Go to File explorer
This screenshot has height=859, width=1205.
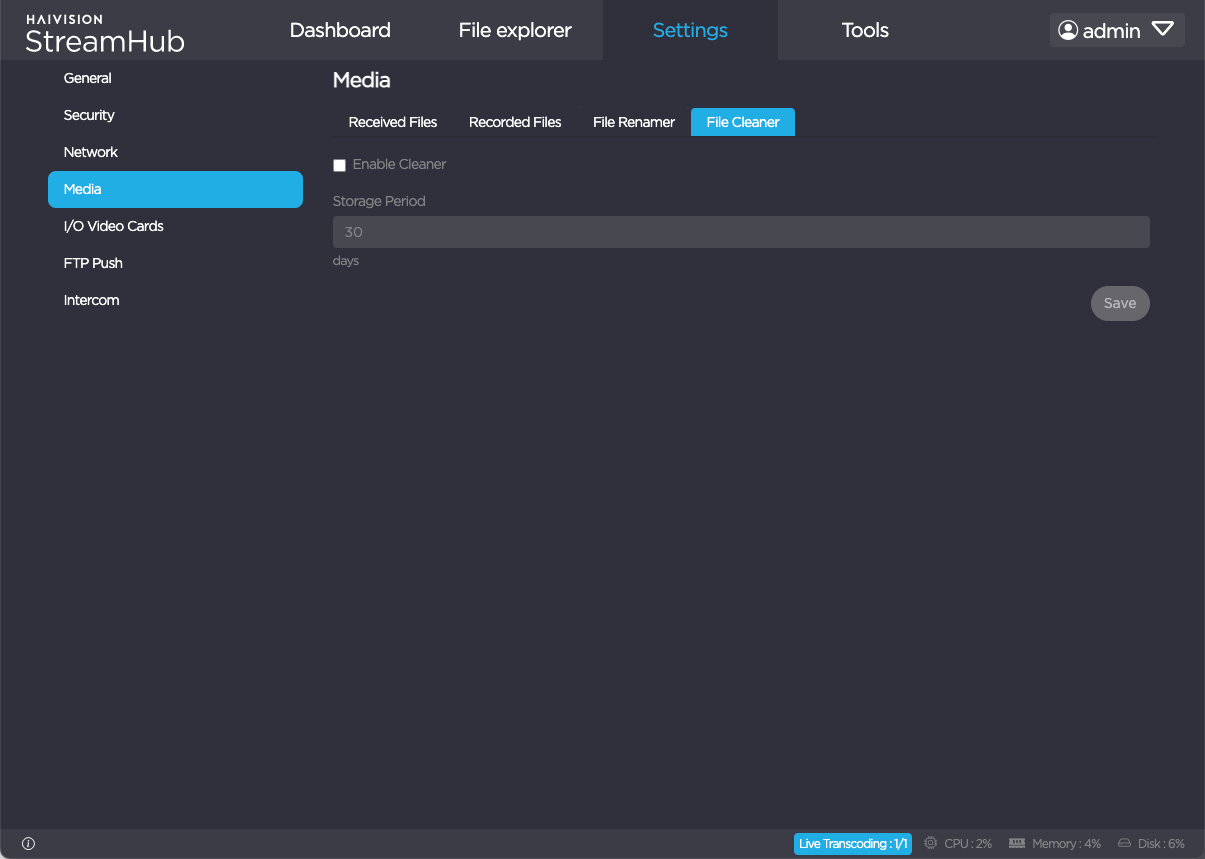coord(515,30)
